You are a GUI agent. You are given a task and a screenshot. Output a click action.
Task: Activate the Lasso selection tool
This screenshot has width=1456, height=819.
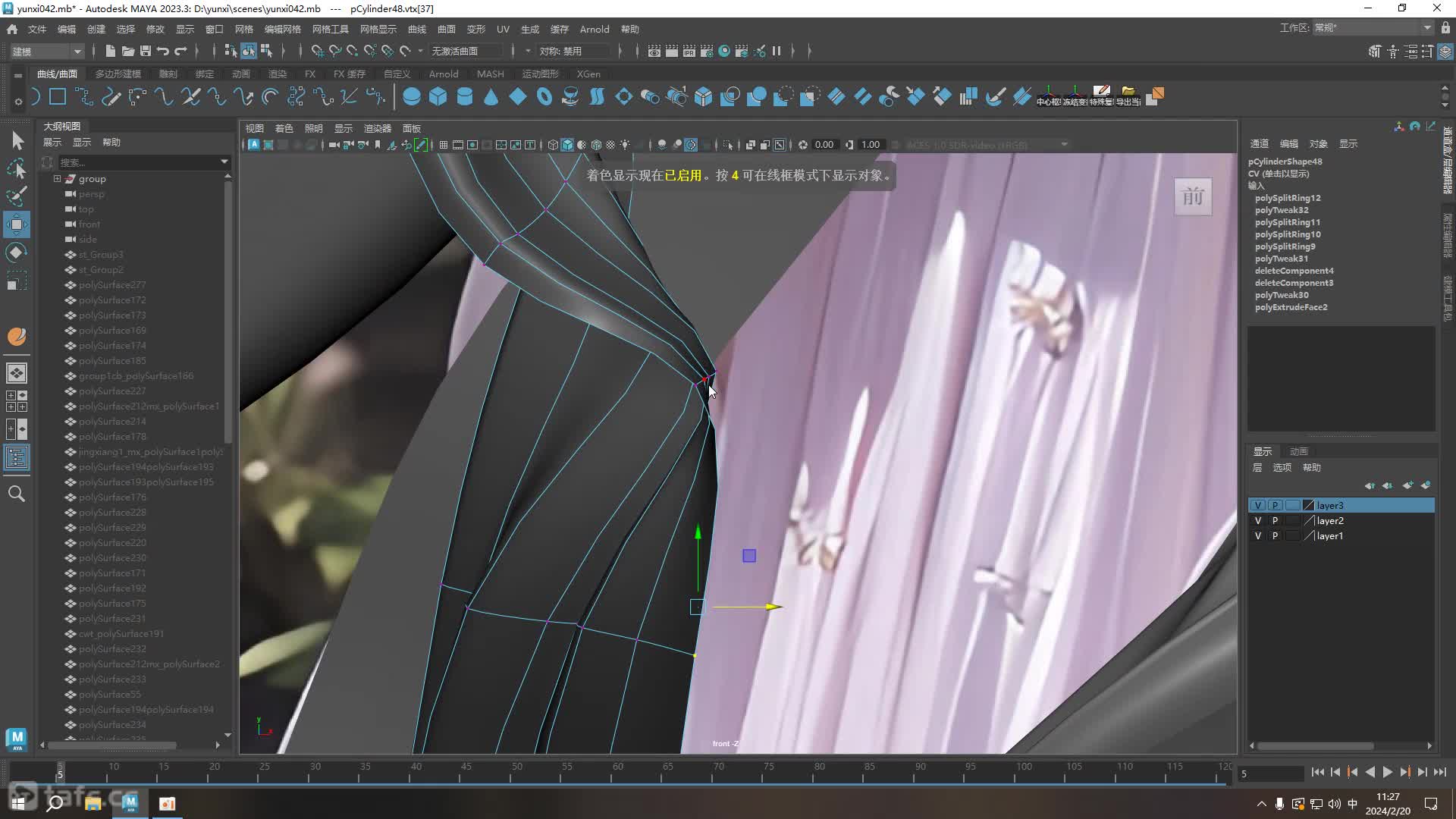click(x=17, y=168)
